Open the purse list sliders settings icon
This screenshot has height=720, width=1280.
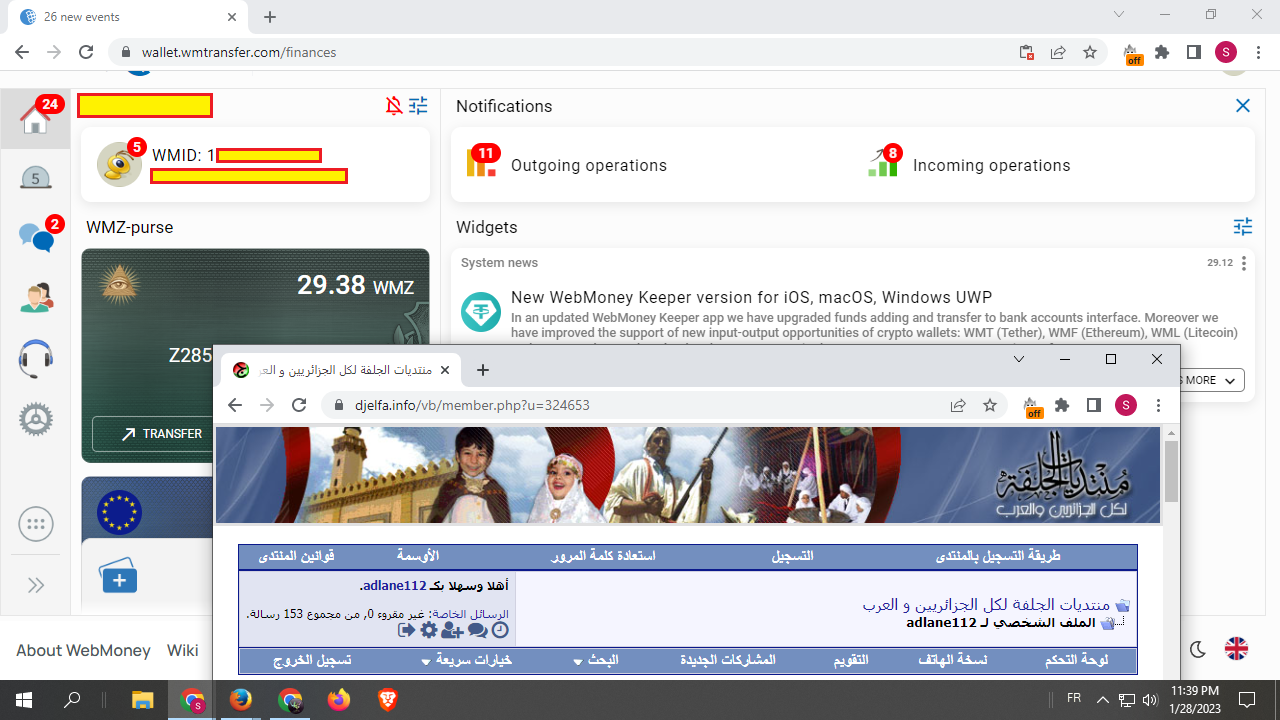pyautogui.click(x=418, y=105)
